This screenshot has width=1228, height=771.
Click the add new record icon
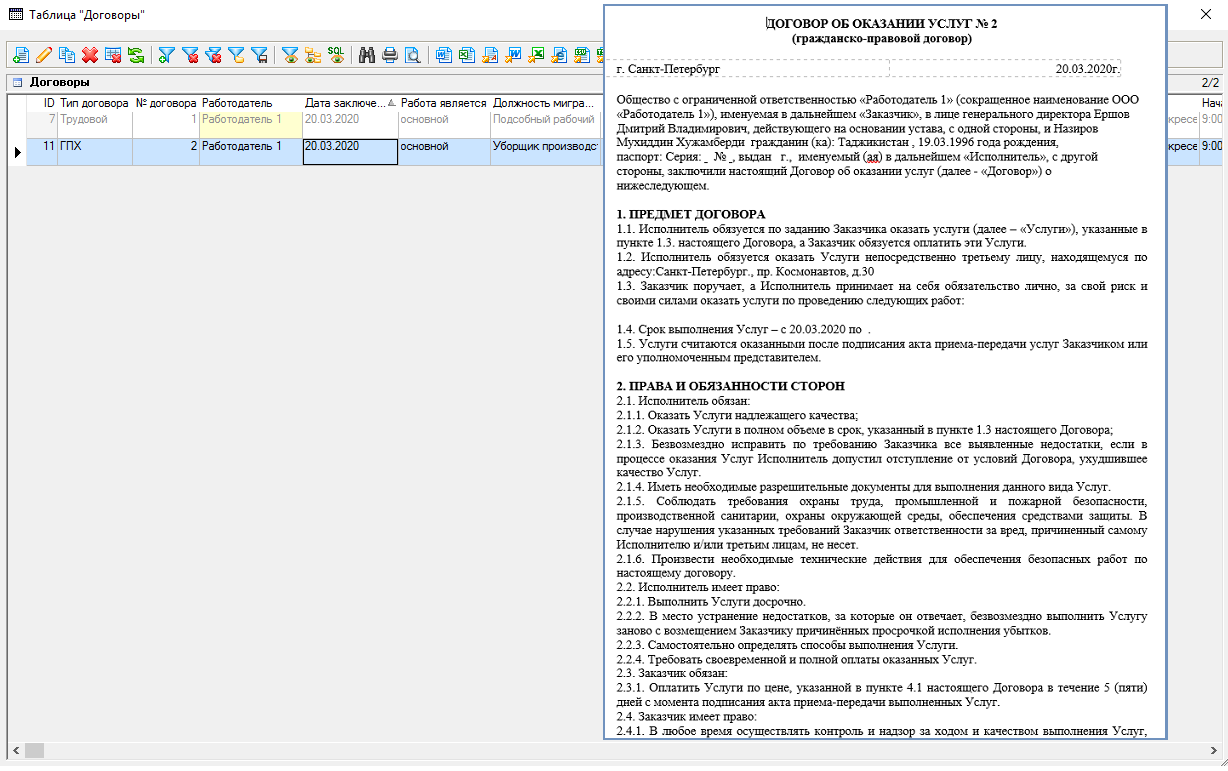[x=20, y=56]
